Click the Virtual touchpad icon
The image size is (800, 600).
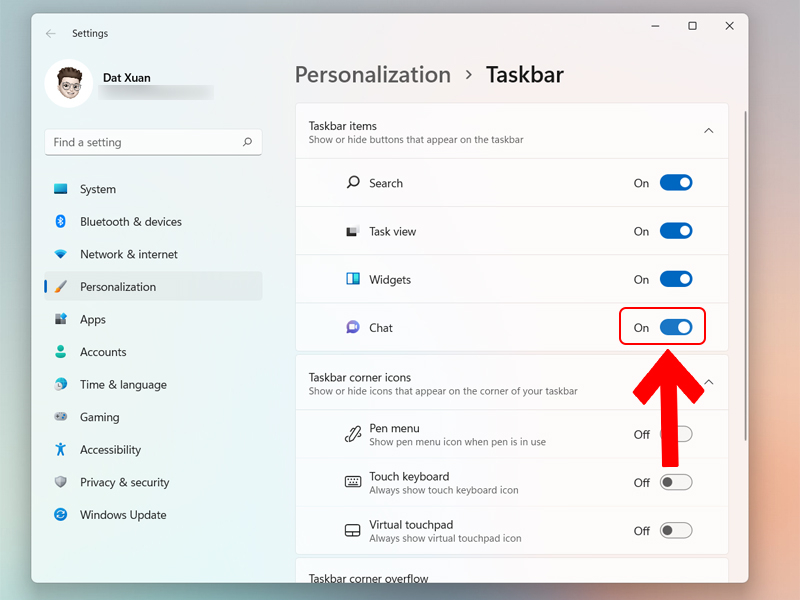353,531
